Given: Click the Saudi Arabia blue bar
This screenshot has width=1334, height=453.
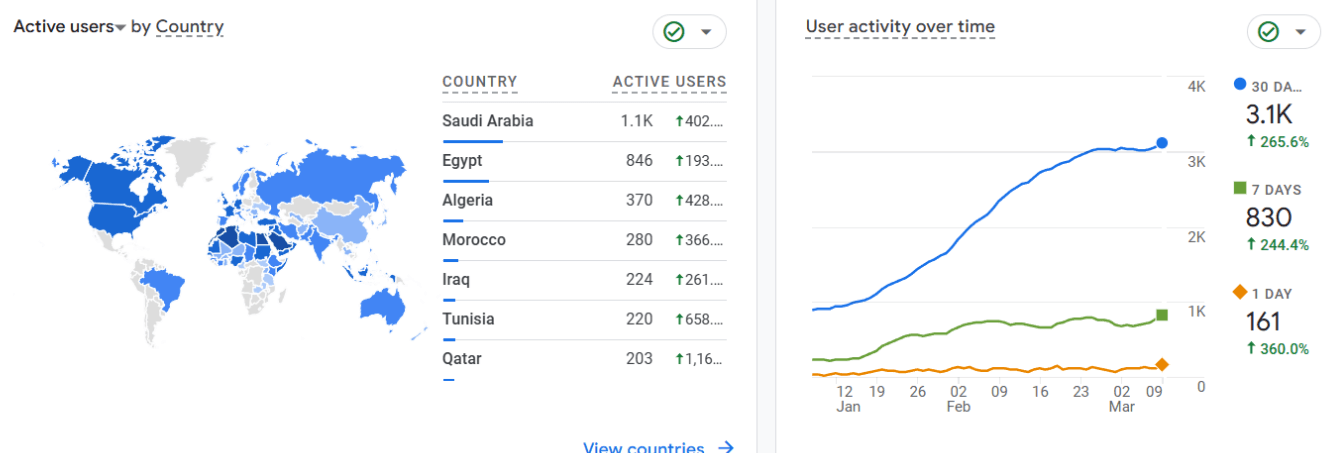Looking at the screenshot, I should click(472, 141).
